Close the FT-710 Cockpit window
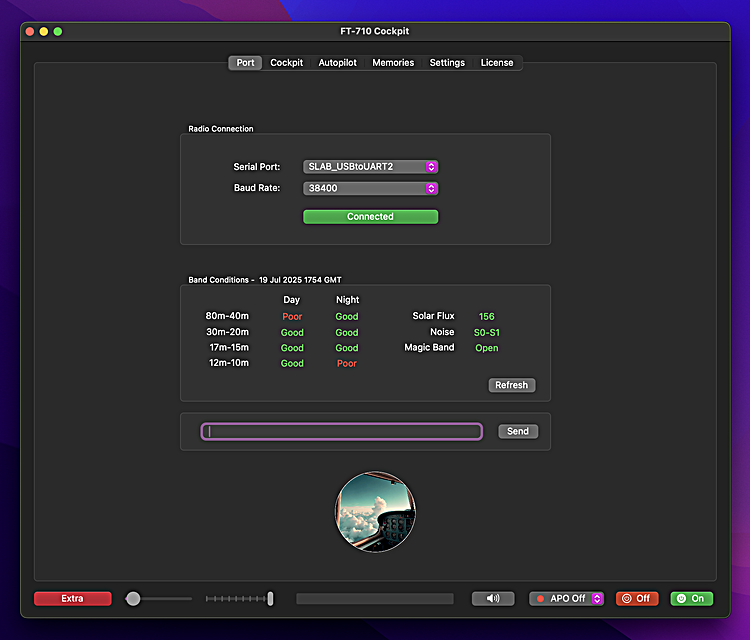750x640 pixels. tap(30, 32)
